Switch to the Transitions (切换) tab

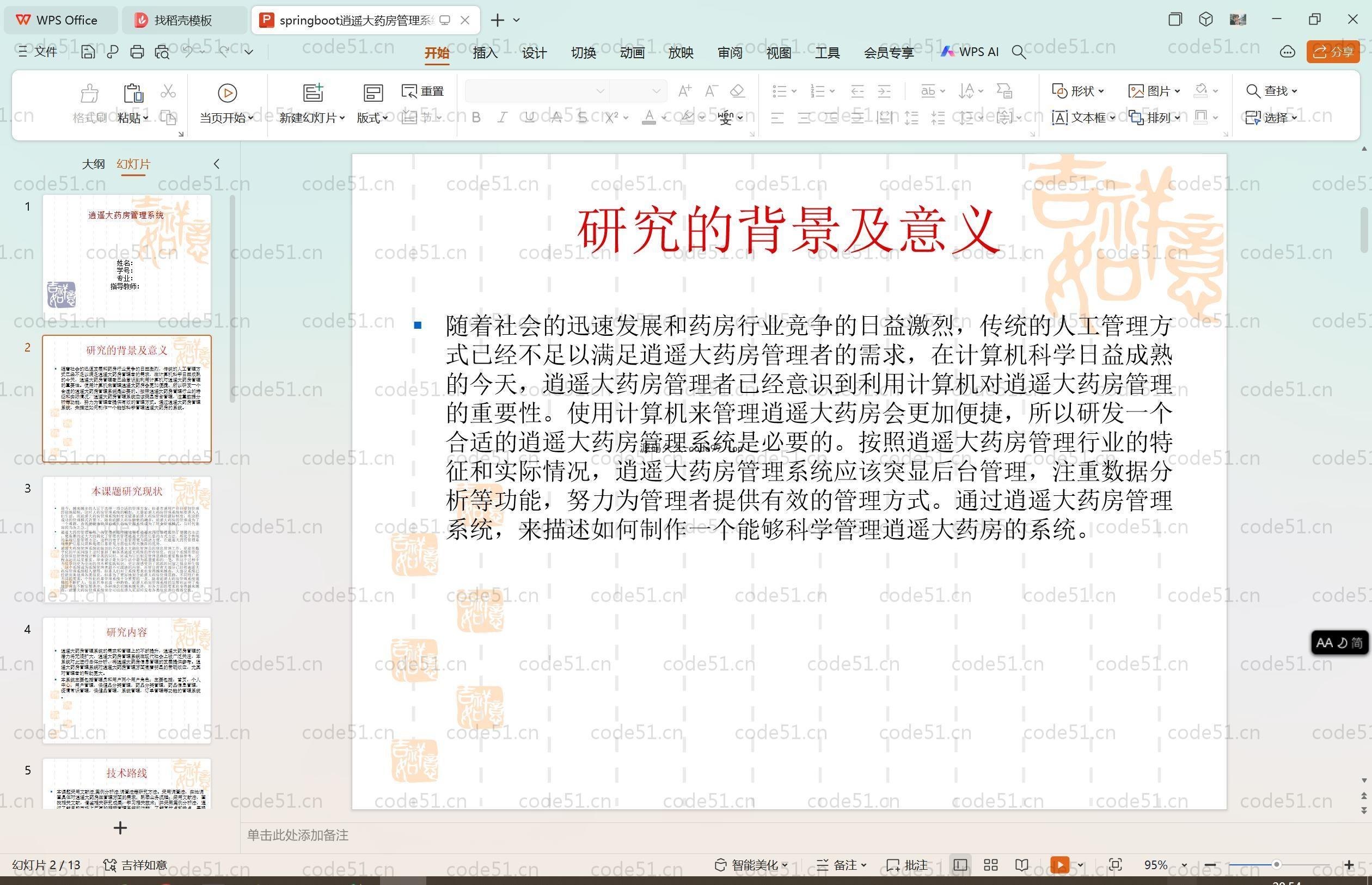tap(584, 53)
